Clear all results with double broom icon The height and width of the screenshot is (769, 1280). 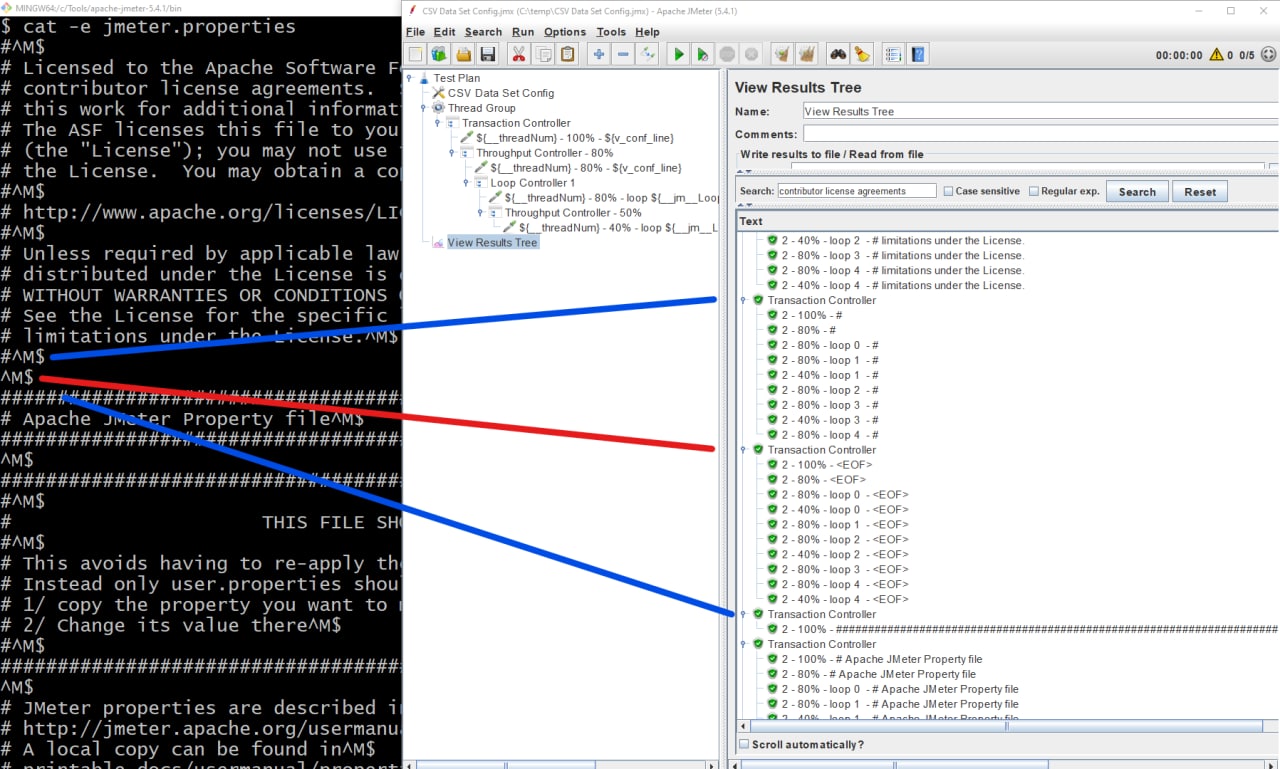(x=807, y=54)
